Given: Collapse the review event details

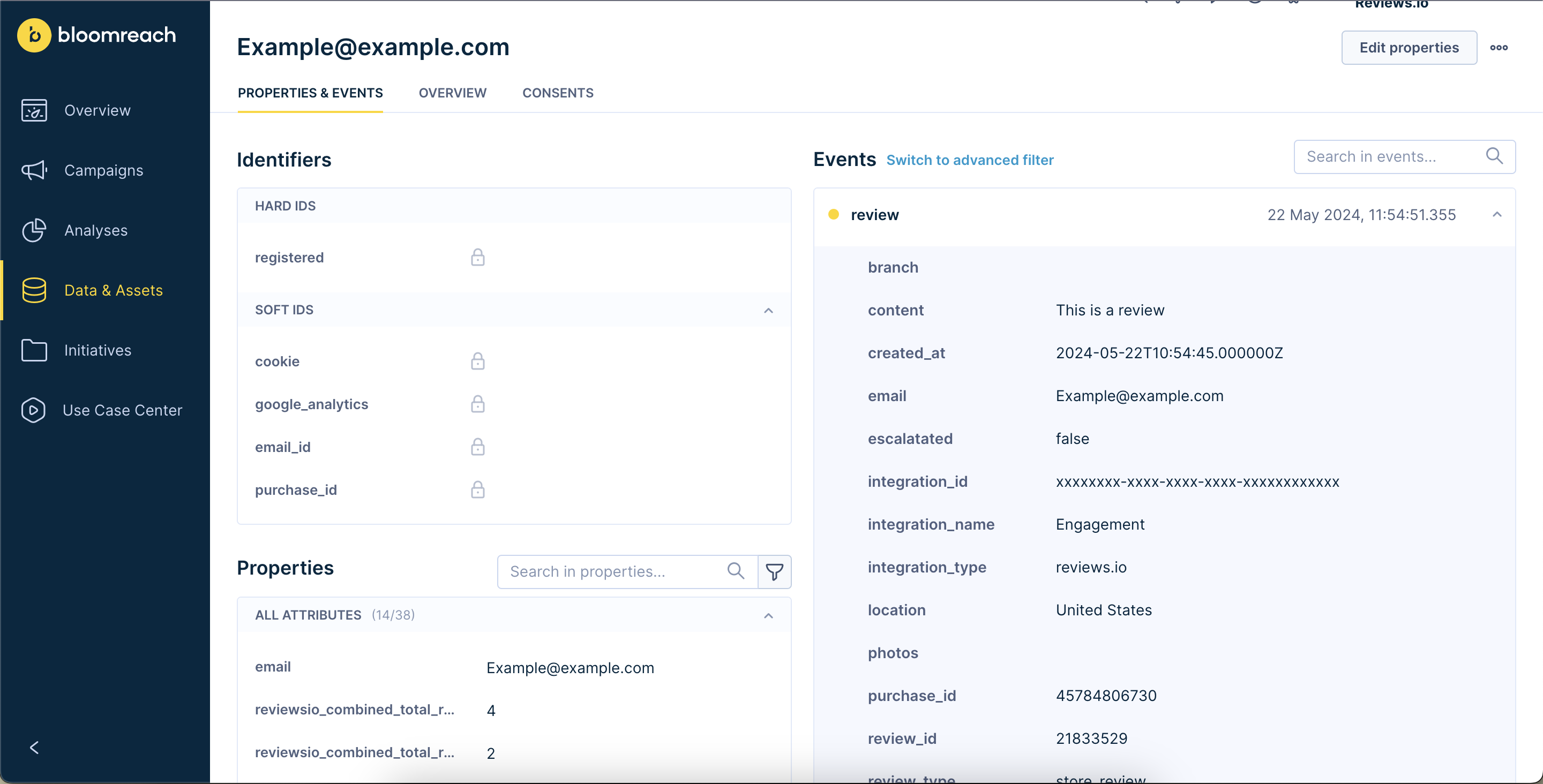Looking at the screenshot, I should (1496, 214).
